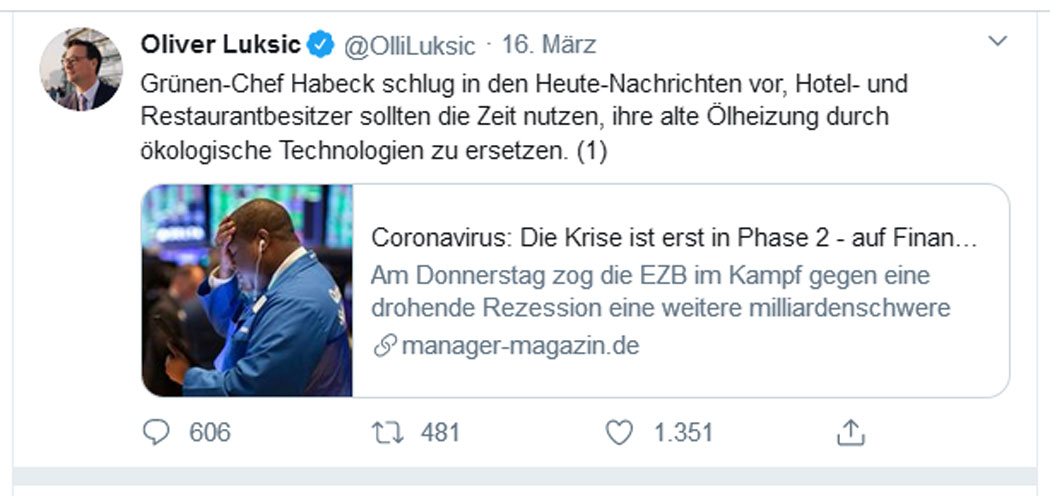Click the retweet arrows icon

tap(388, 432)
